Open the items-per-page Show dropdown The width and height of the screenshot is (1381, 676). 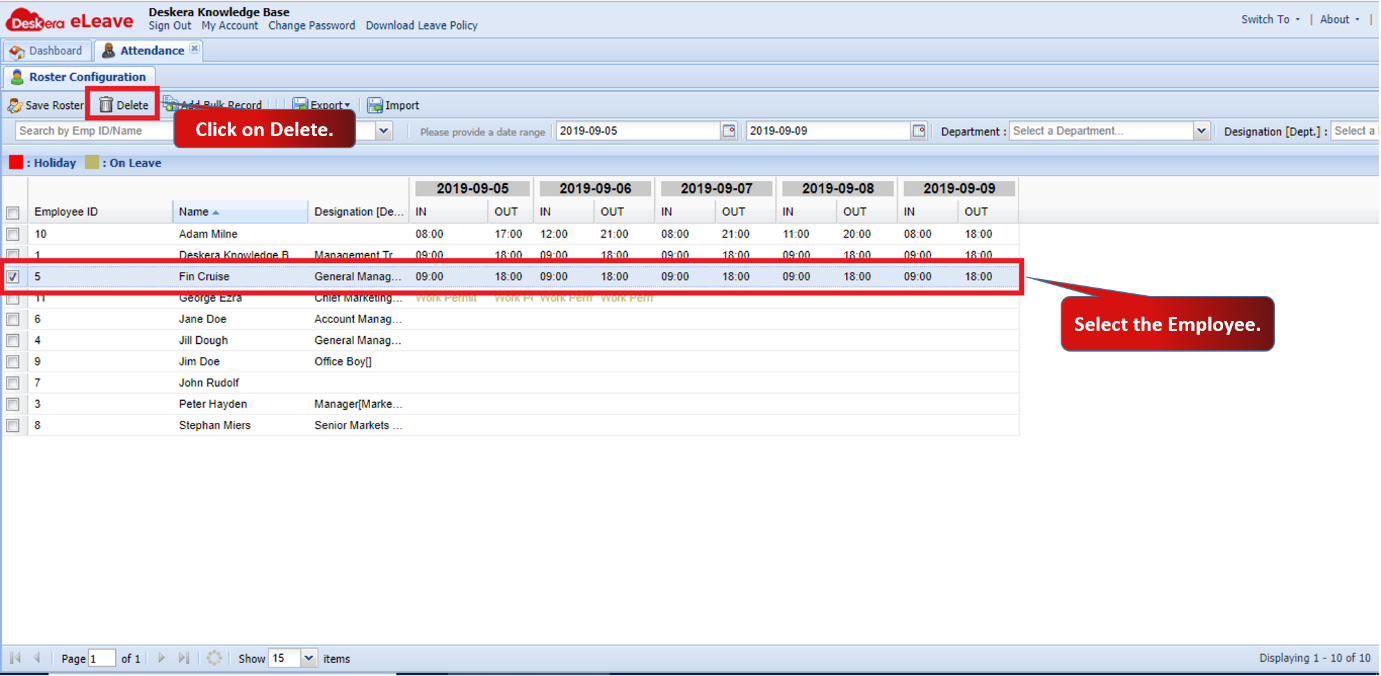[309, 658]
